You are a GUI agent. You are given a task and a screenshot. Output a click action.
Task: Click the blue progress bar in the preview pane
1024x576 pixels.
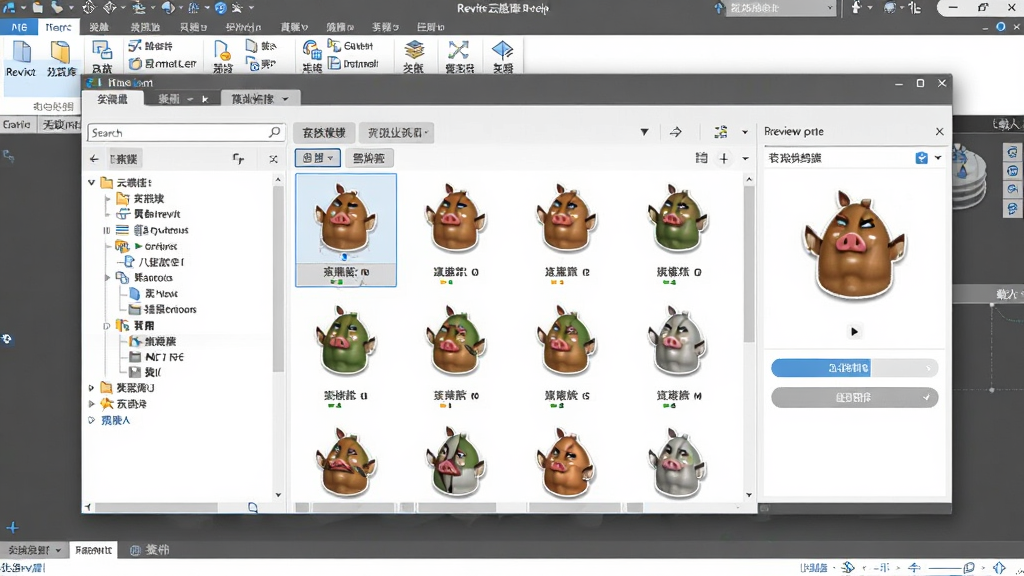click(x=854, y=368)
